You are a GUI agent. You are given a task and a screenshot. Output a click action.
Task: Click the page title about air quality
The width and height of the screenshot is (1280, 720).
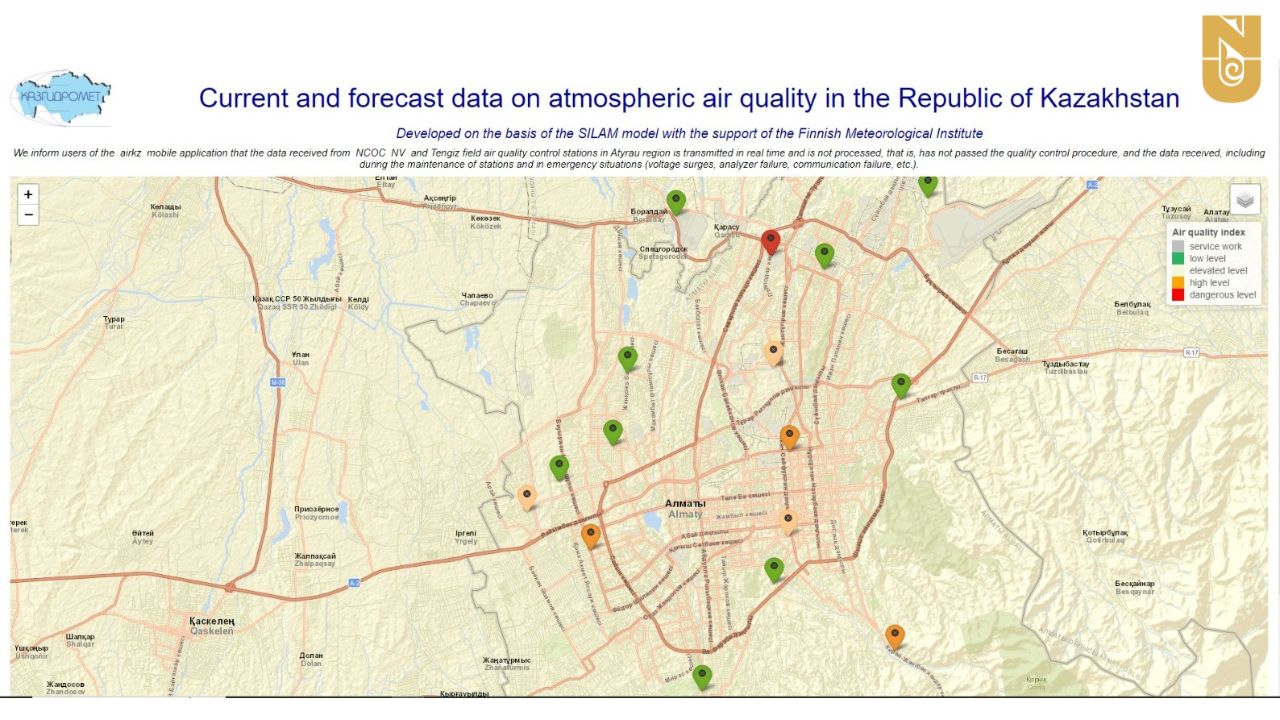tap(689, 98)
